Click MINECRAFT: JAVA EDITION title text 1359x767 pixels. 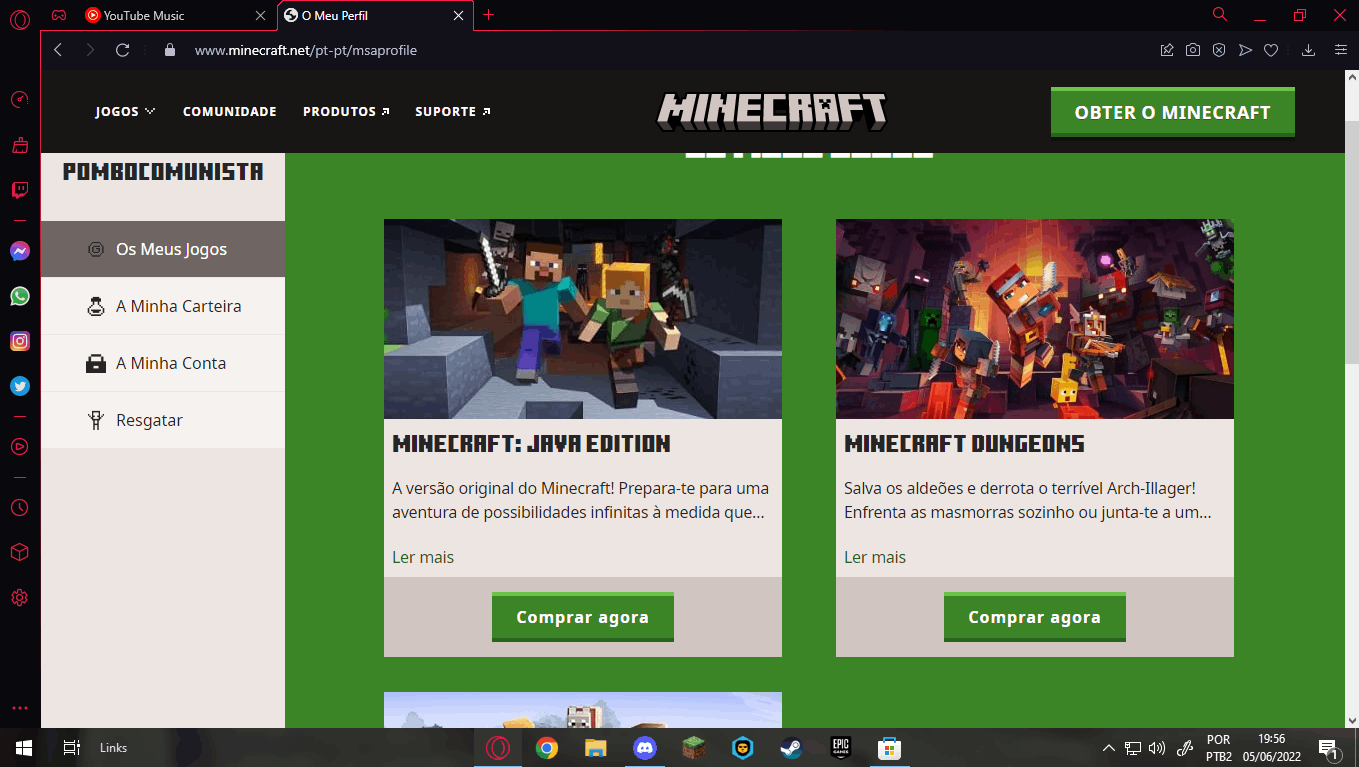coord(531,444)
